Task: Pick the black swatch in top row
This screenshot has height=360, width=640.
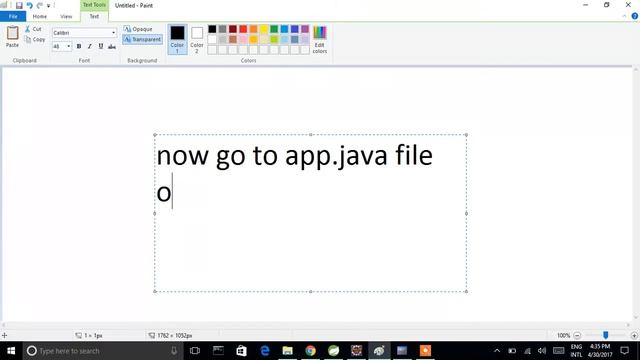Action: point(212,29)
